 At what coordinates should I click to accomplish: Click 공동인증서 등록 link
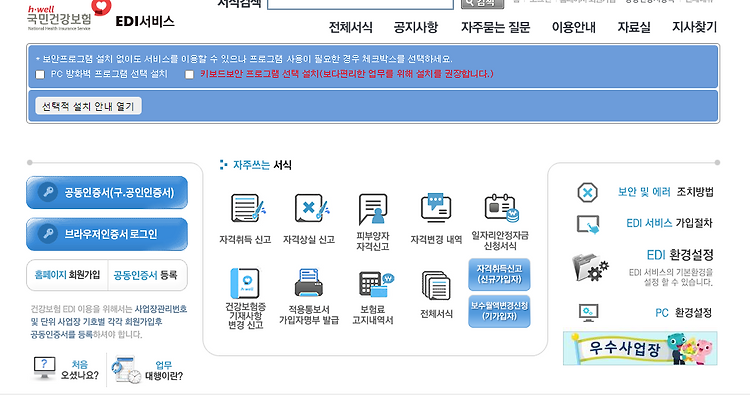pos(145,275)
